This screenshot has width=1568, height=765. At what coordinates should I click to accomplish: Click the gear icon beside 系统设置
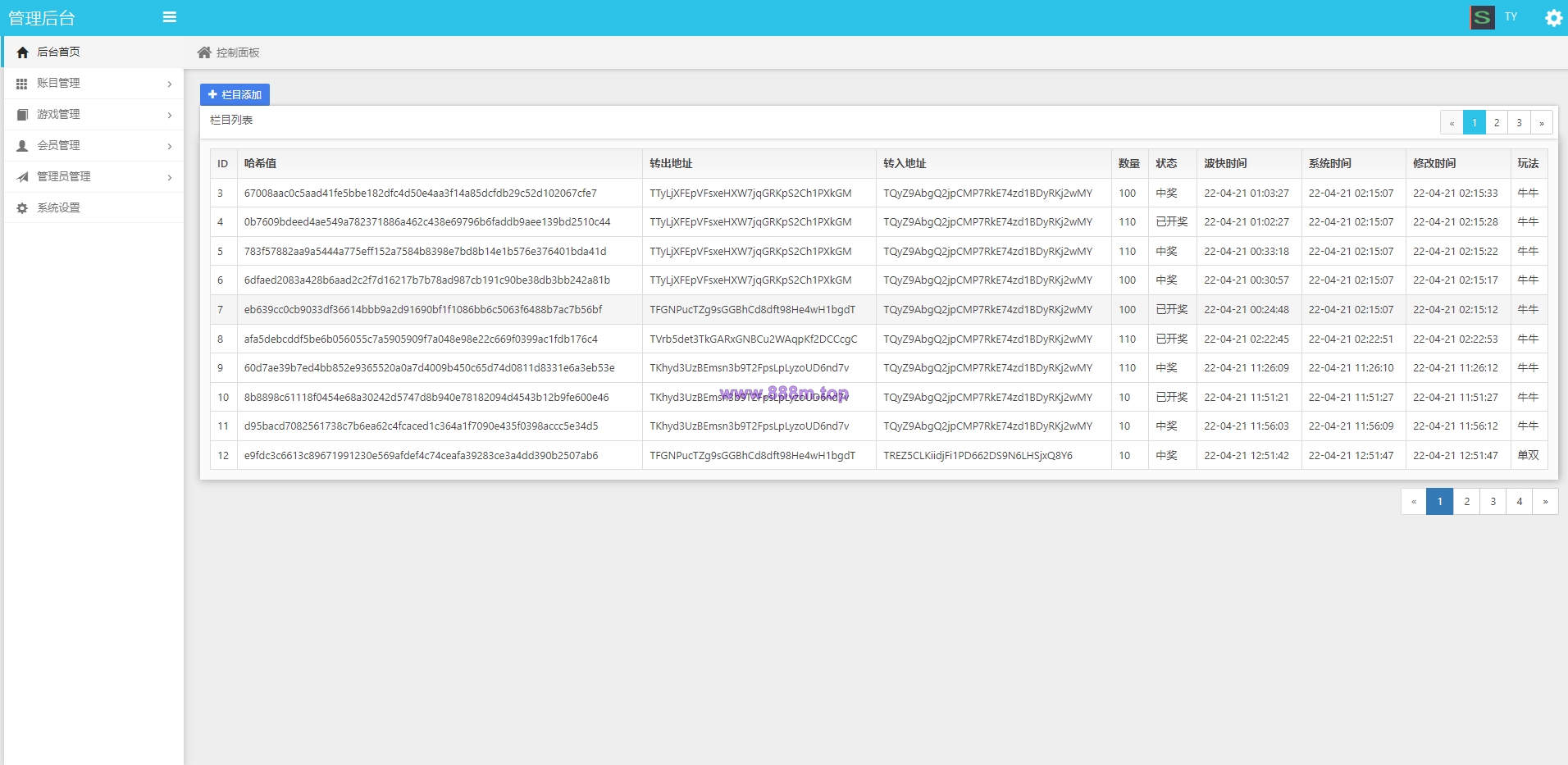pos(22,208)
